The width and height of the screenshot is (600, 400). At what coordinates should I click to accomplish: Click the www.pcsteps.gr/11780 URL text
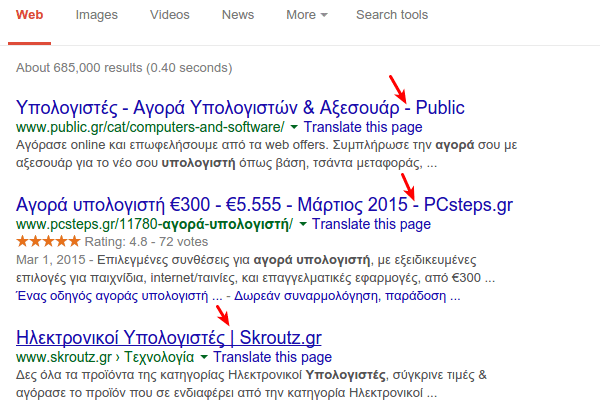pos(154,224)
